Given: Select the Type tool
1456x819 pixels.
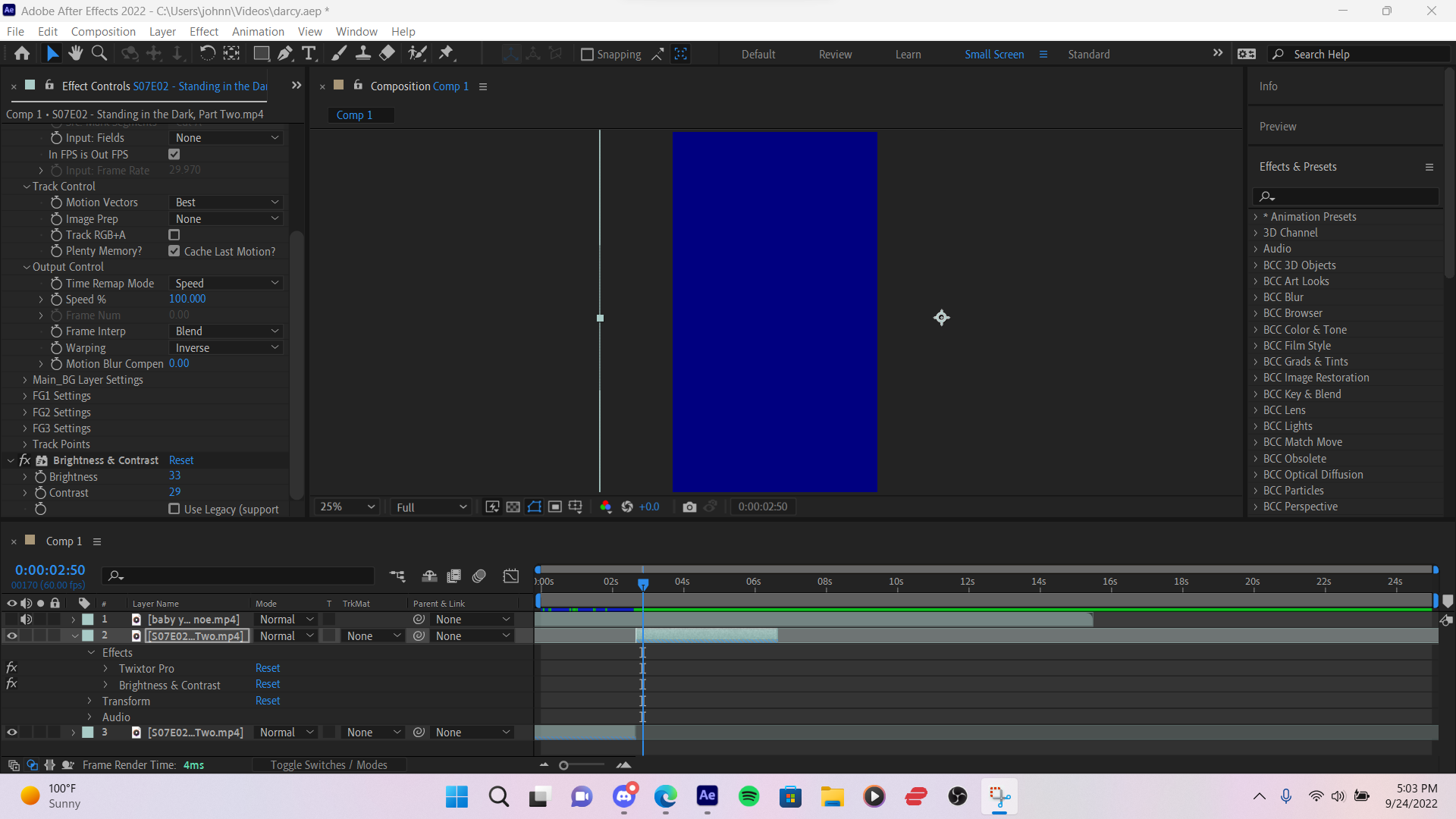Looking at the screenshot, I should click(x=309, y=53).
